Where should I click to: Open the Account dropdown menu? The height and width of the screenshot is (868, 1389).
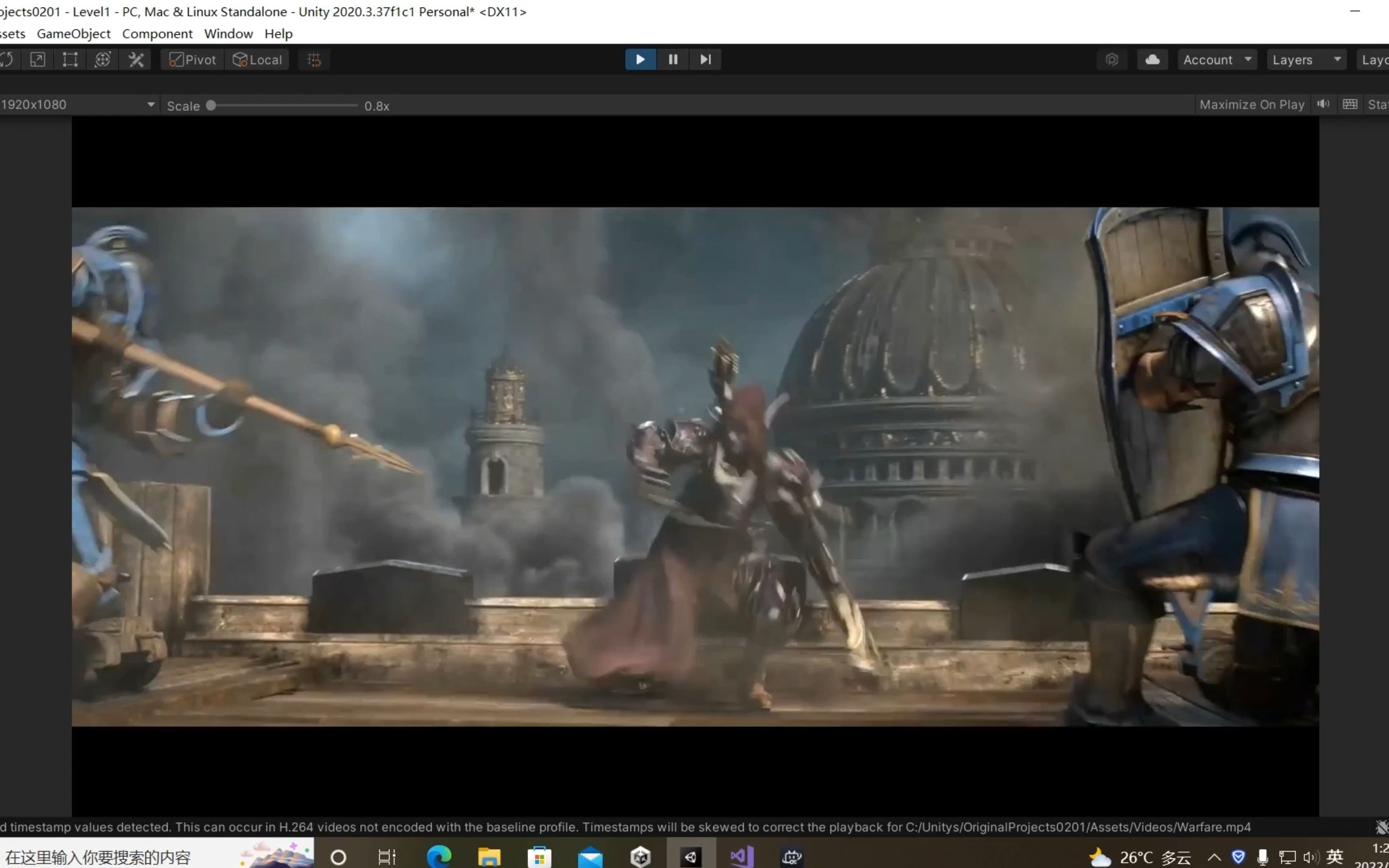[x=1215, y=59]
